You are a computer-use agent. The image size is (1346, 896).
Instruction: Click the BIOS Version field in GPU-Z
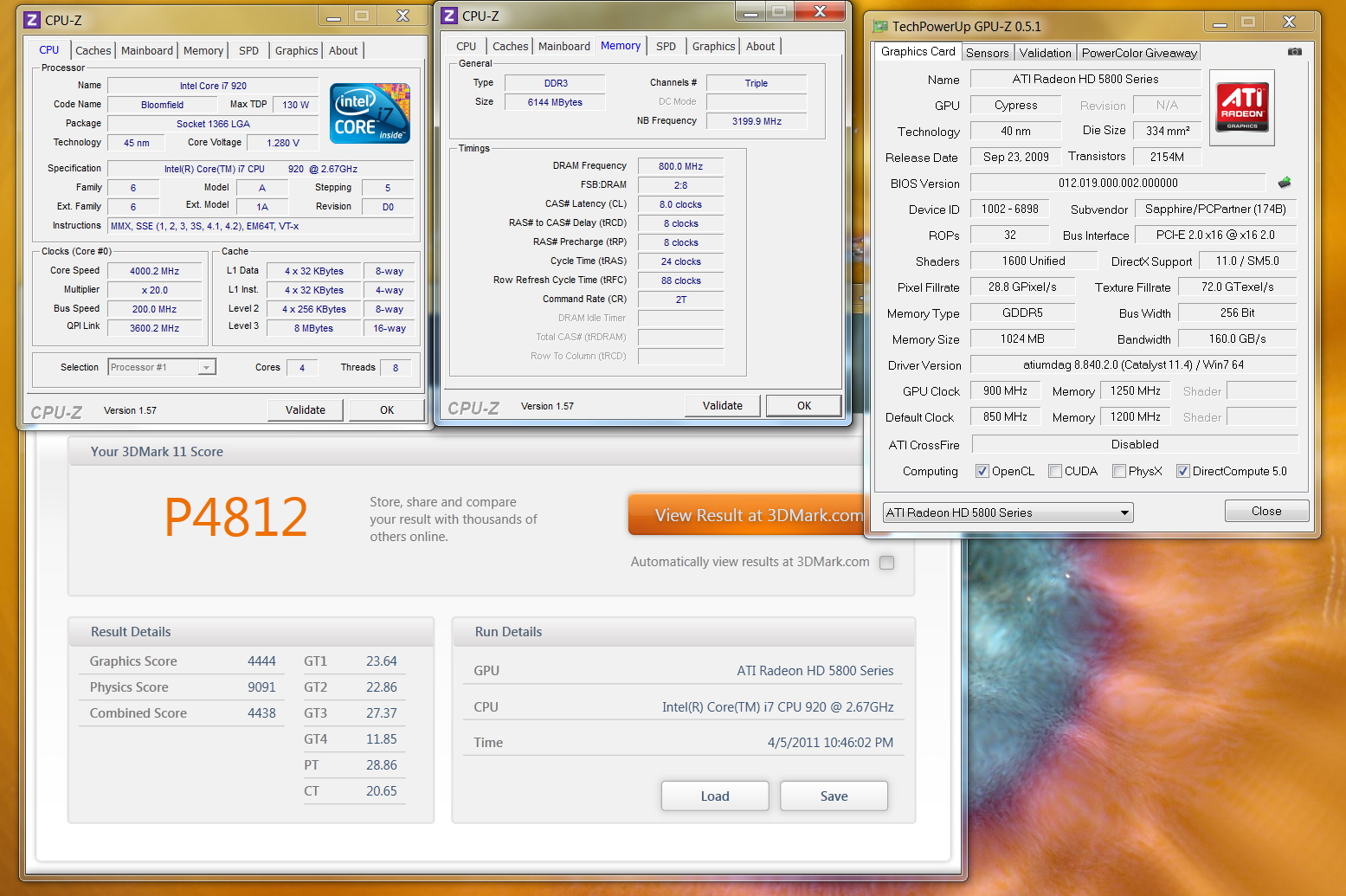[x=1117, y=183]
